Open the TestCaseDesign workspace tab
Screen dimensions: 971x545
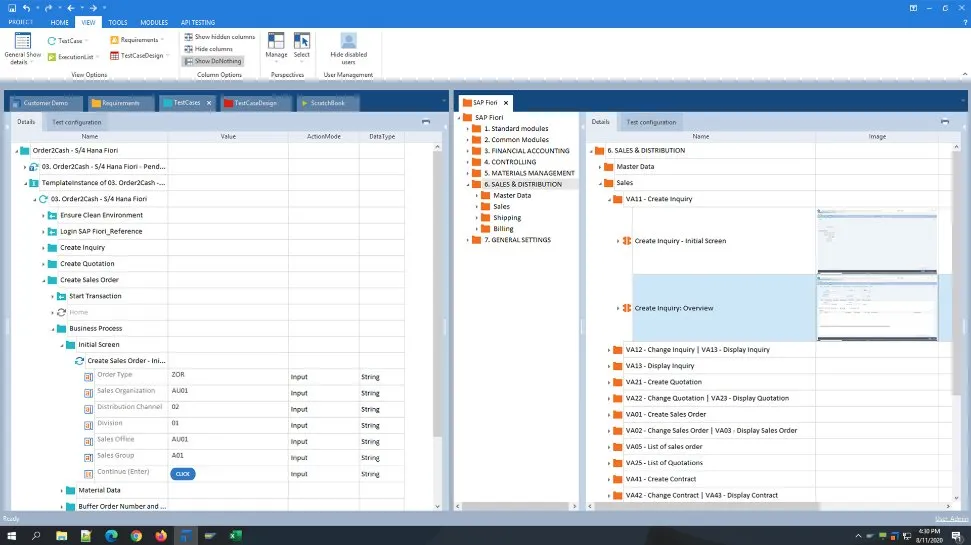(255, 103)
